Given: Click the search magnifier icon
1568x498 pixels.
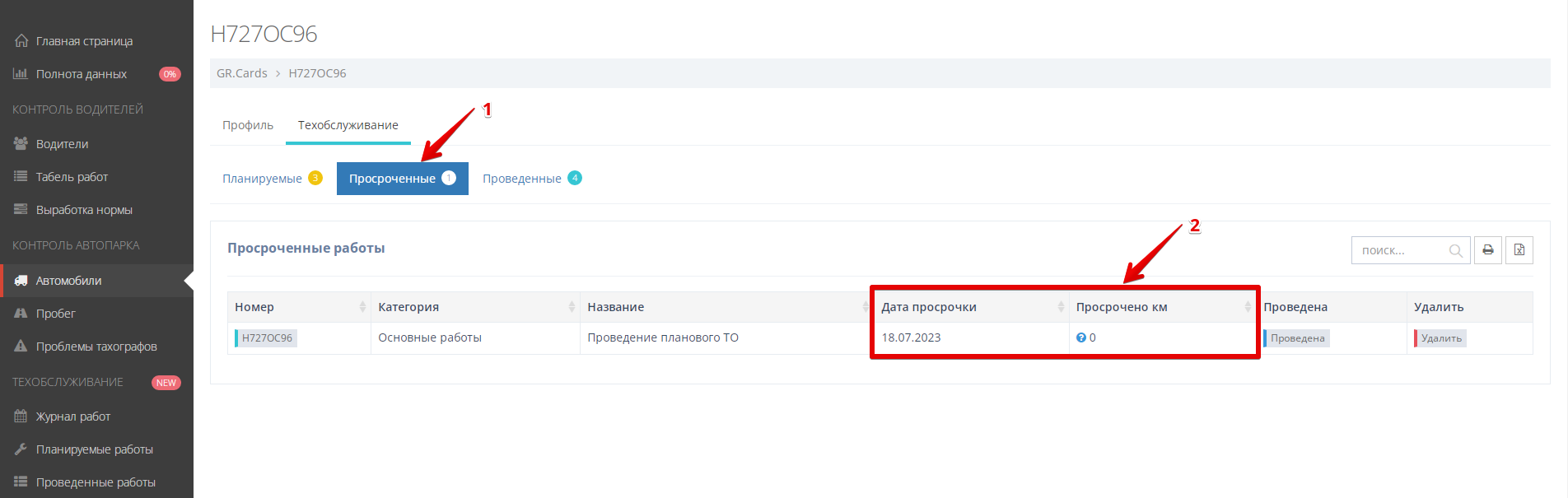Looking at the screenshot, I should (1455, 251).
